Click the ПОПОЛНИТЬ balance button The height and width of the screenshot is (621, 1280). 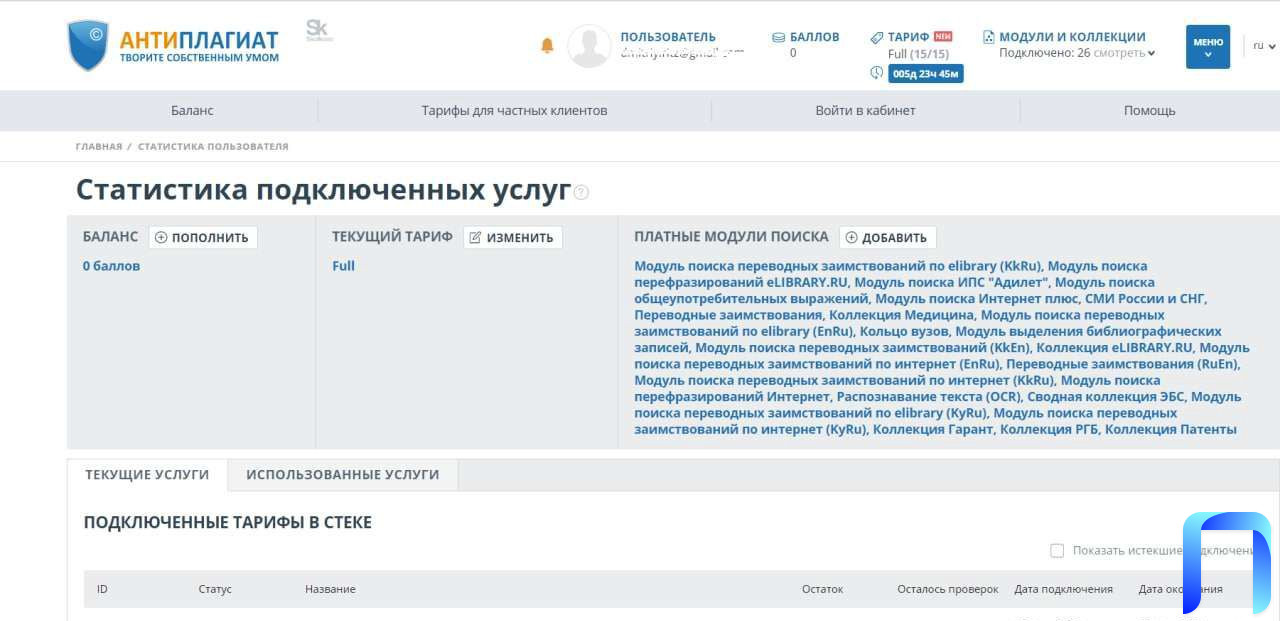click(x=203, y=237)
